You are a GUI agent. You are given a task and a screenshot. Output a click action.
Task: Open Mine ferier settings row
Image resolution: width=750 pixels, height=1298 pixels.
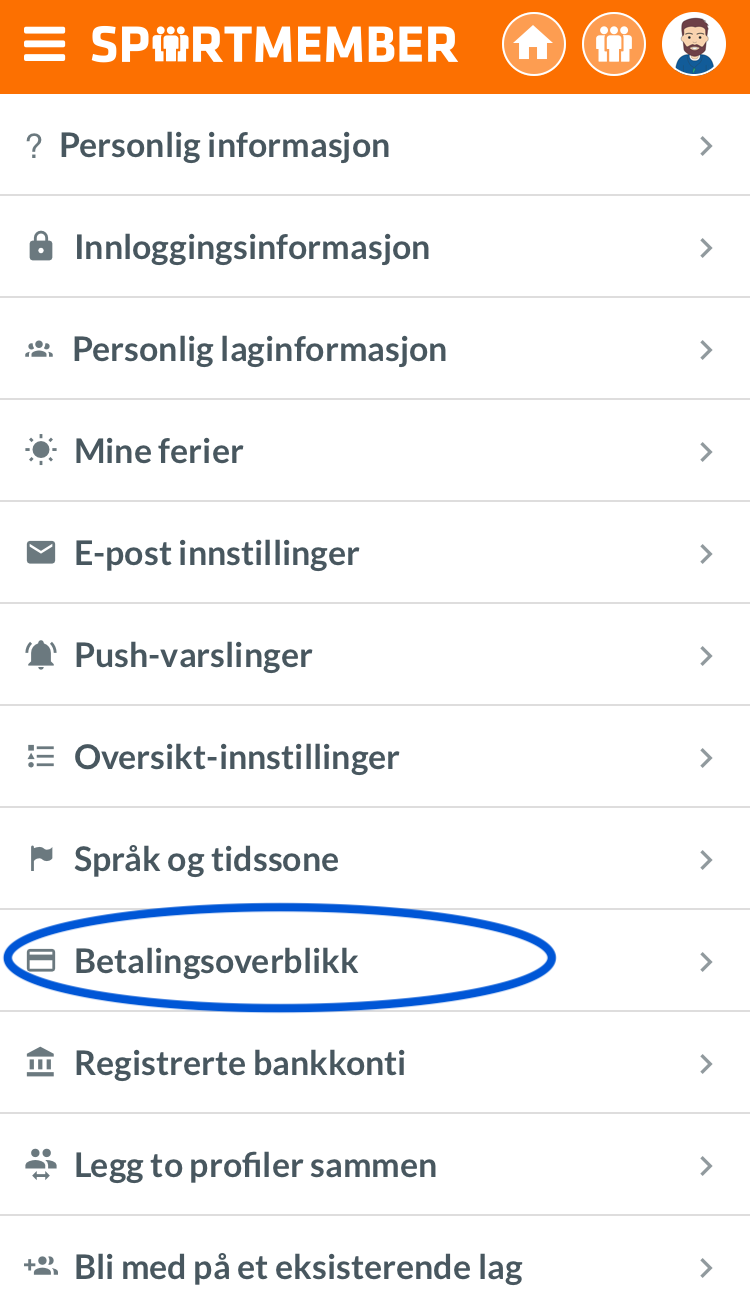[x=375, y=451]
